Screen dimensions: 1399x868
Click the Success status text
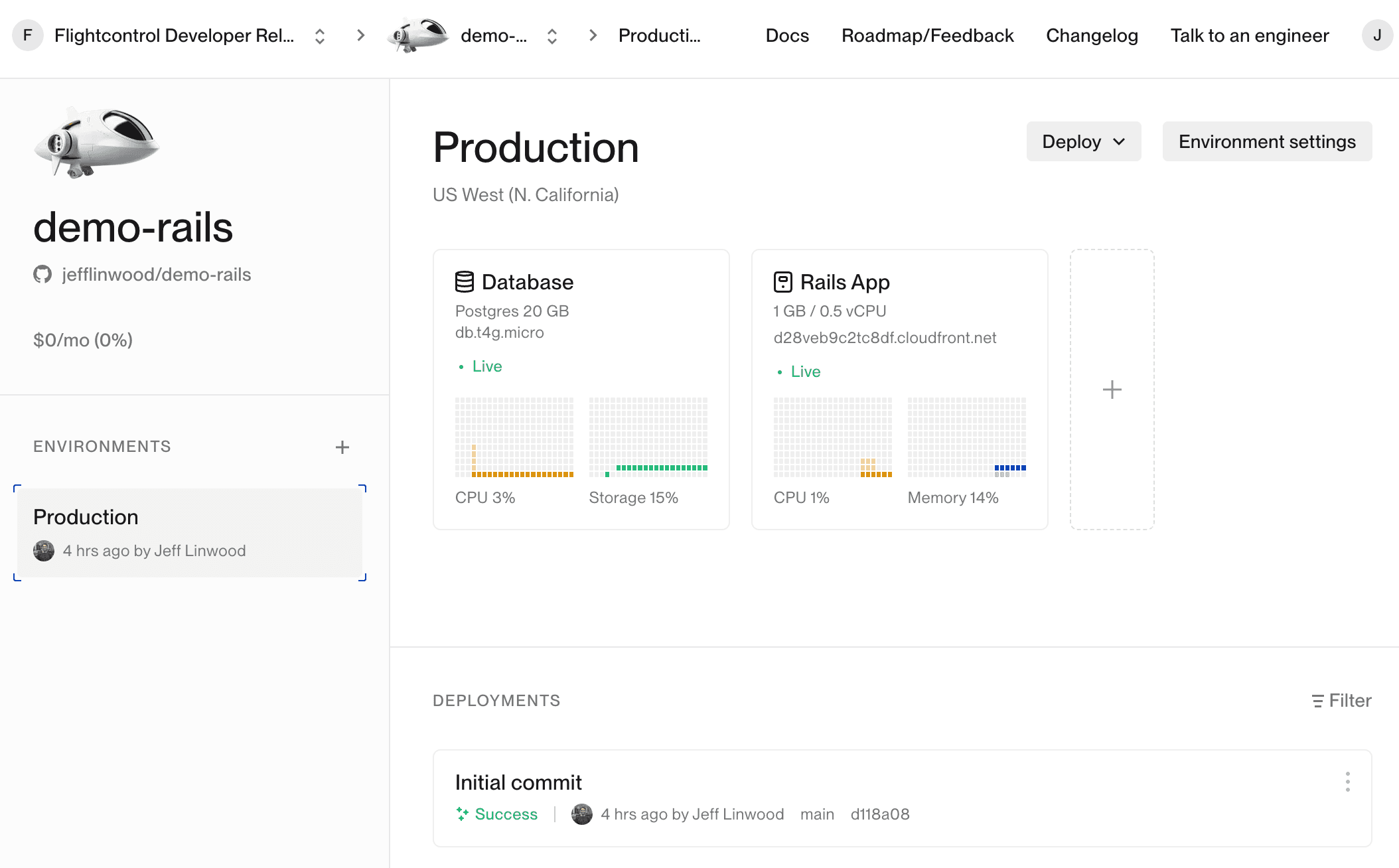coord(506,814)
